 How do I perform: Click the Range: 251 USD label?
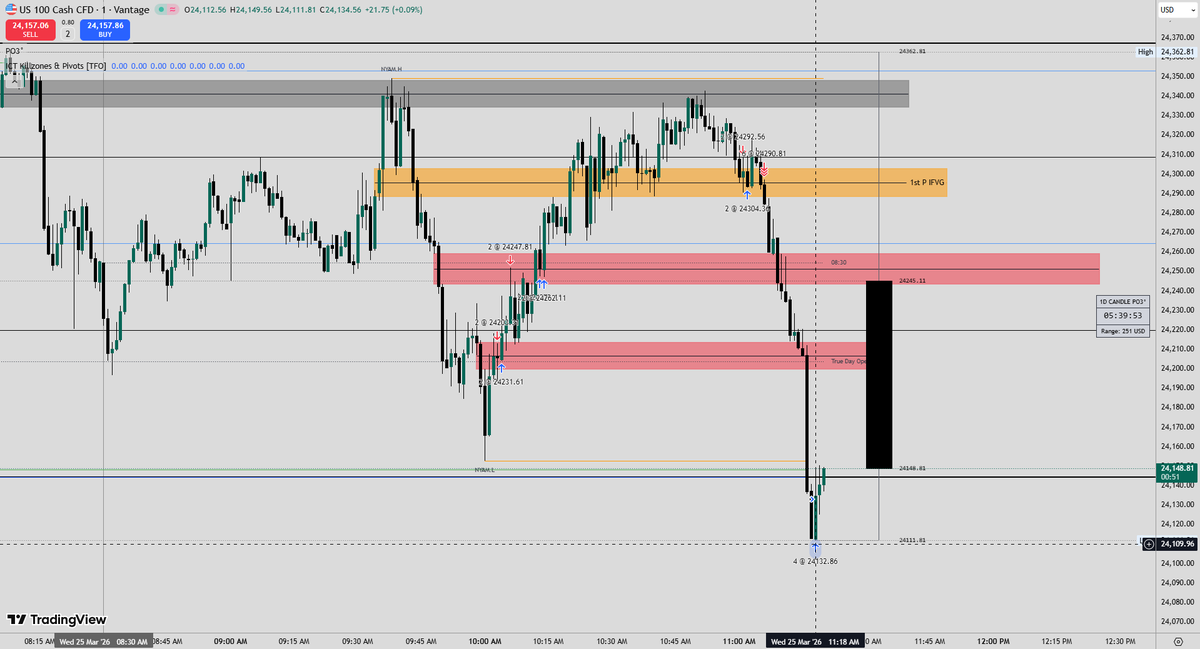click(1123, 330)
